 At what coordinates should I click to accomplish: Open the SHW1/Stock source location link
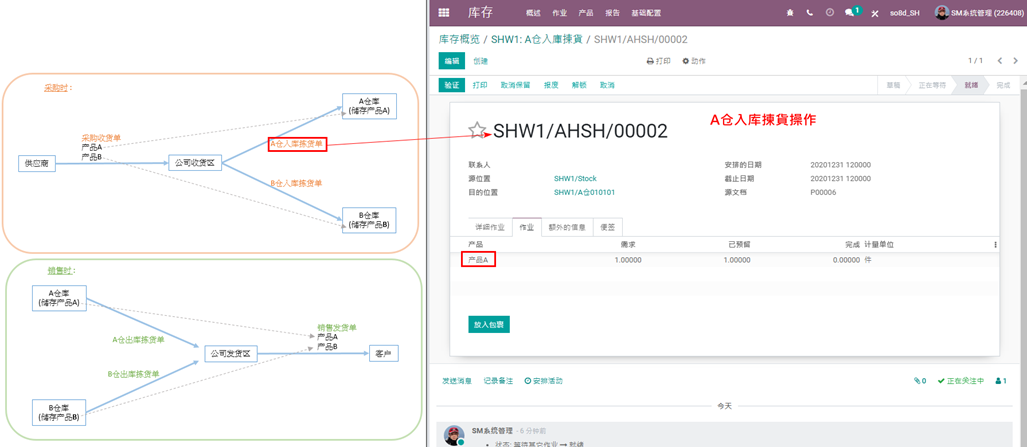tap(575, 178)
